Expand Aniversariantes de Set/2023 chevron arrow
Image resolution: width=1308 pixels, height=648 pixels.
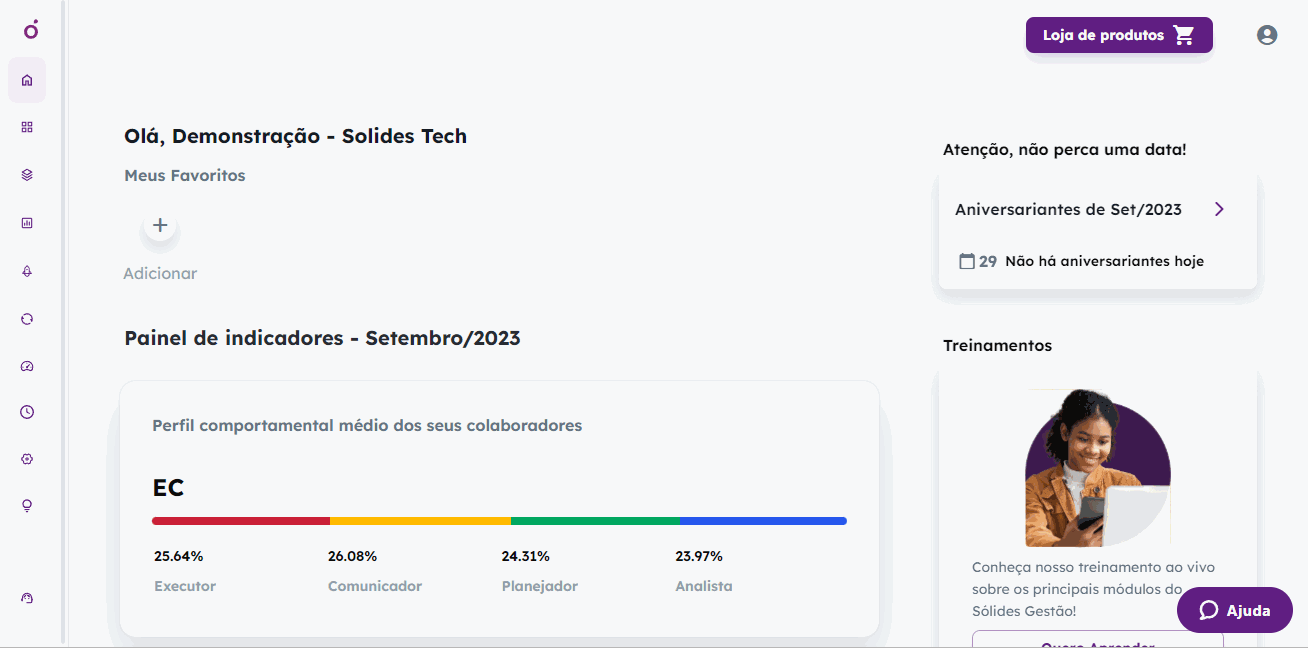click(1219, 209)
